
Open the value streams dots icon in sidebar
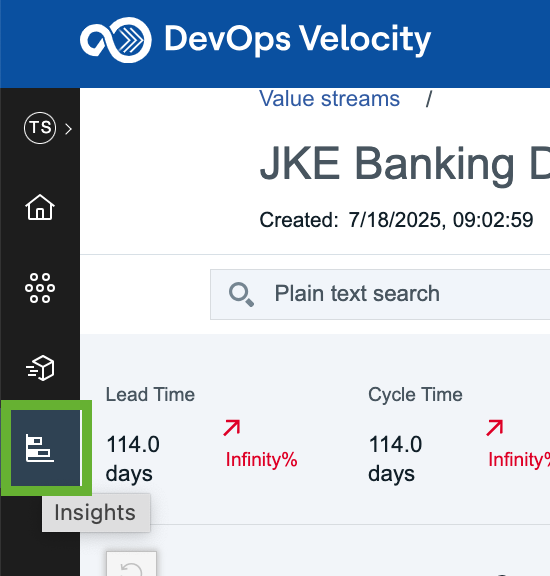point(40,288)
